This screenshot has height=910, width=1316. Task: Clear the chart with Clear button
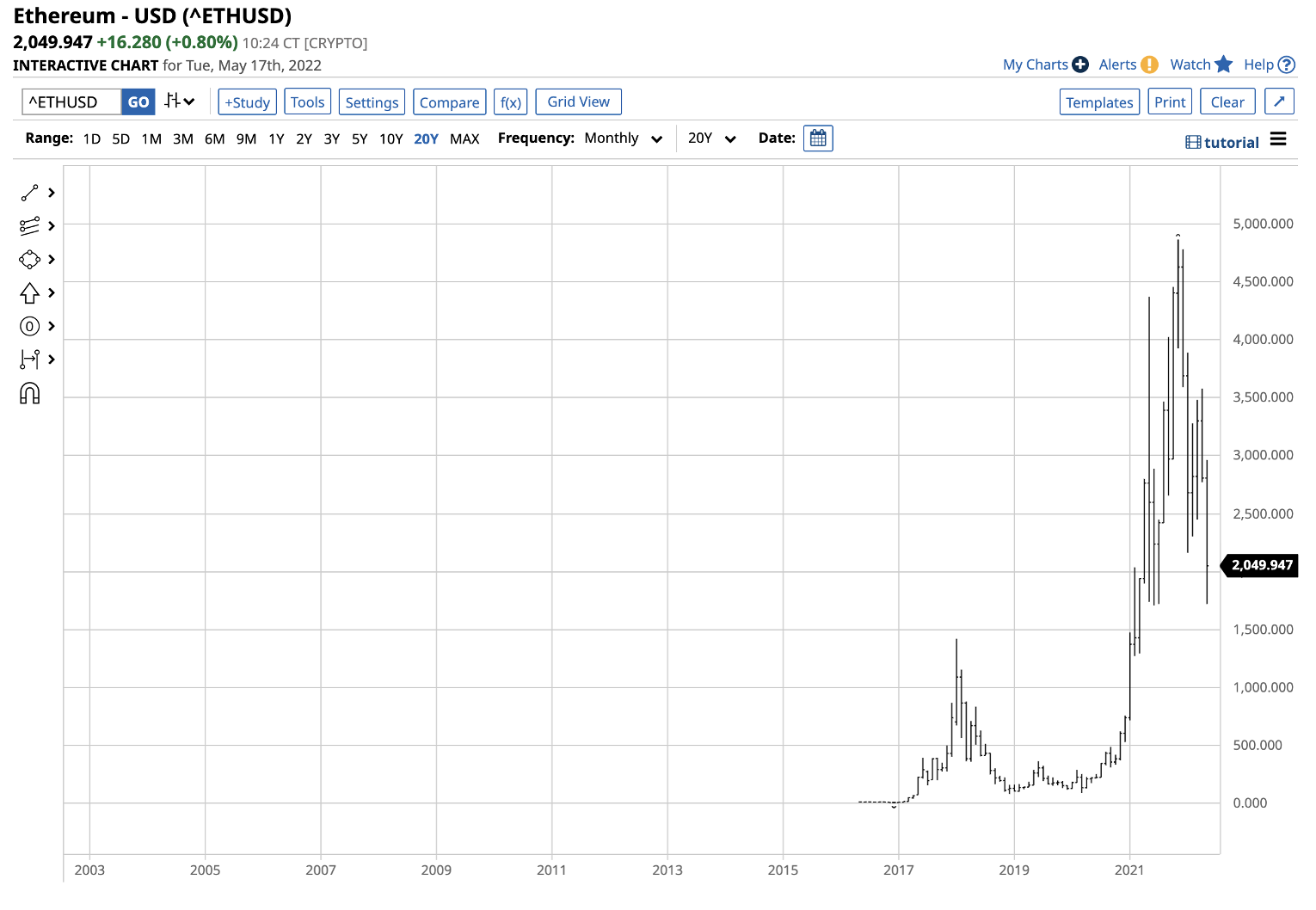click(1227, 102)
